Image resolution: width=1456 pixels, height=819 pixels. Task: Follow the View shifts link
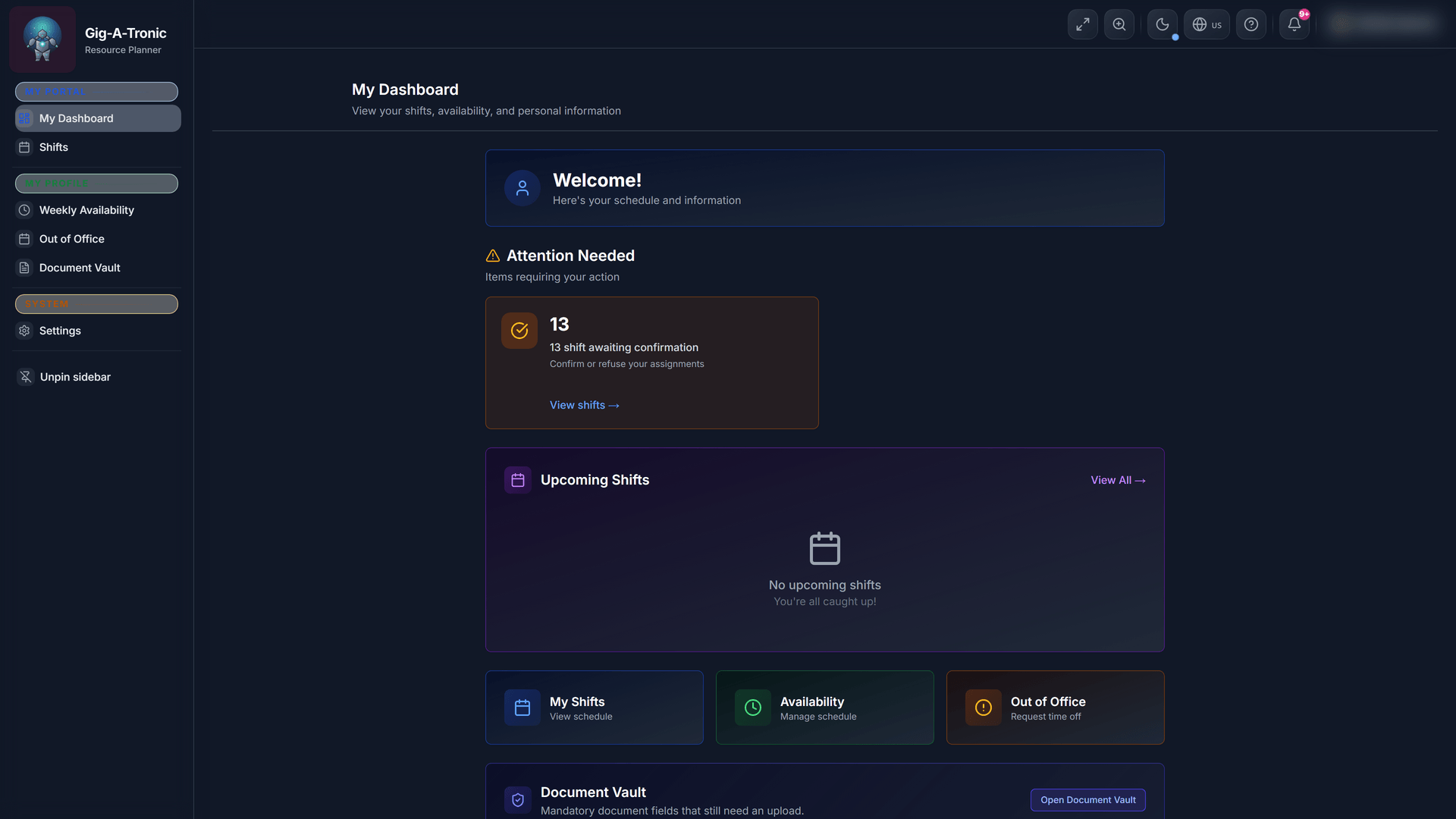coord(585,405)
